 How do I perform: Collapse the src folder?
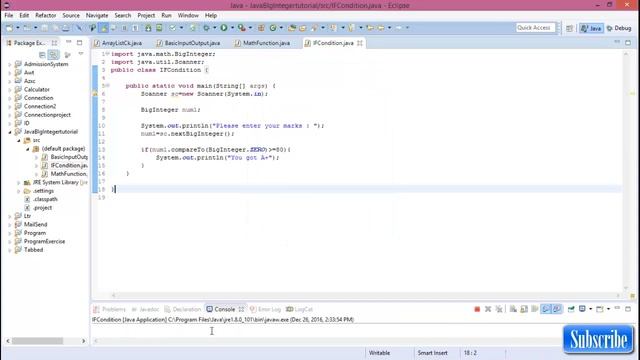click(x=18, y=140)
